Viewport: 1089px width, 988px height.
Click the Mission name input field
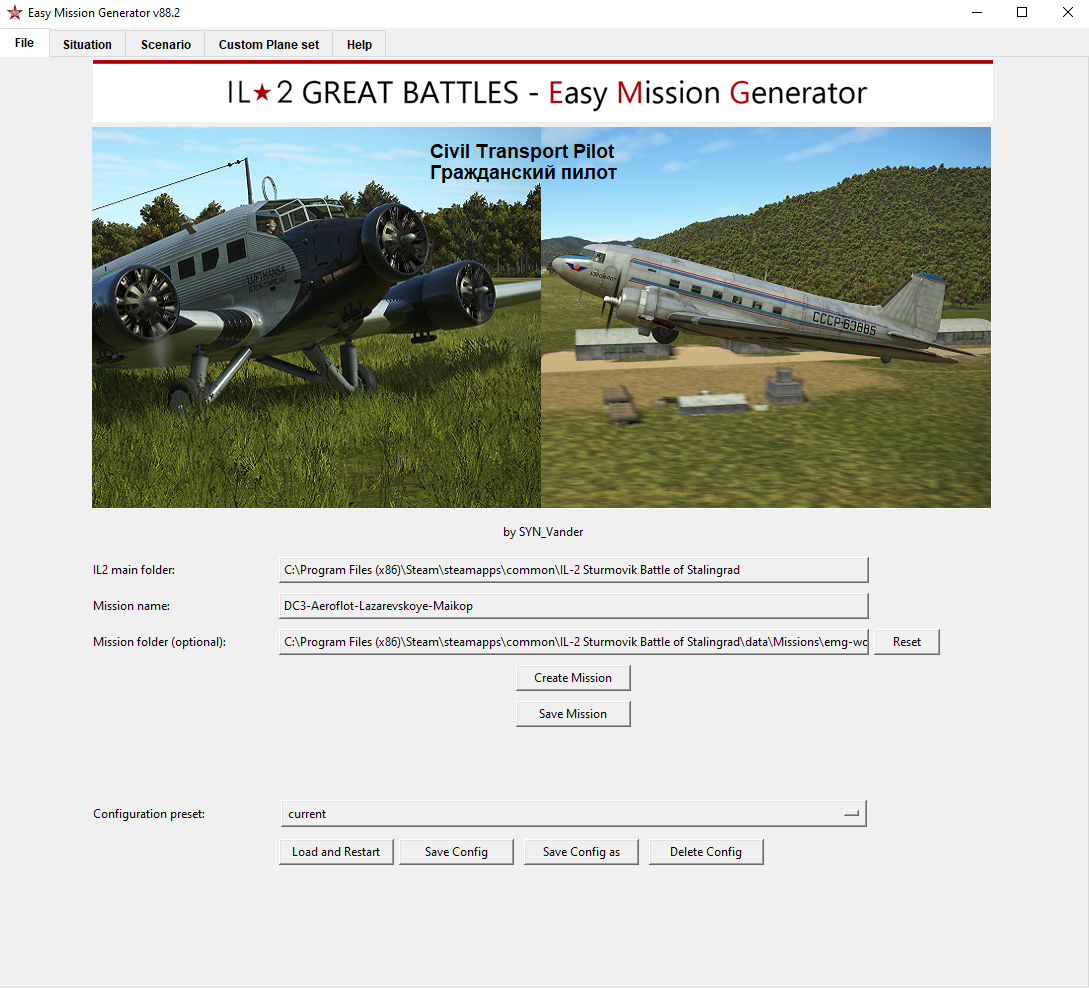point(573,606)
